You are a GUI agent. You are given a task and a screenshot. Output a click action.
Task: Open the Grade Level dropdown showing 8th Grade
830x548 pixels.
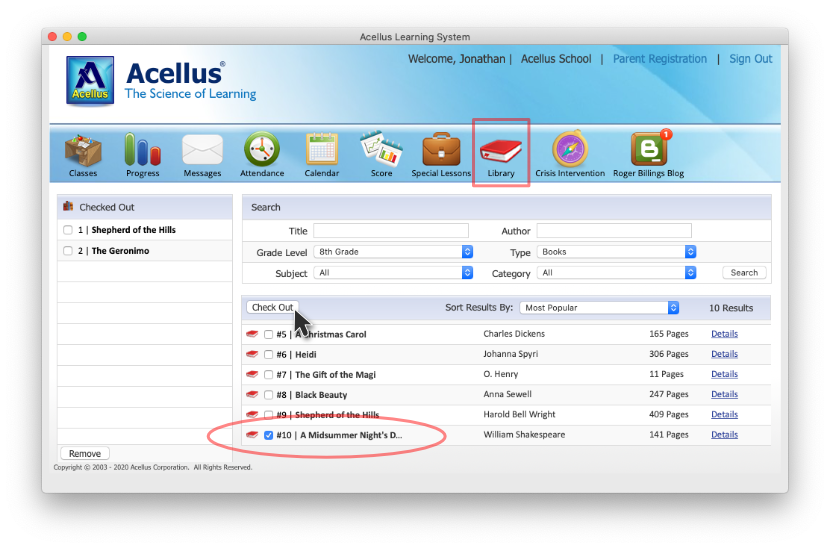point(393,252)
